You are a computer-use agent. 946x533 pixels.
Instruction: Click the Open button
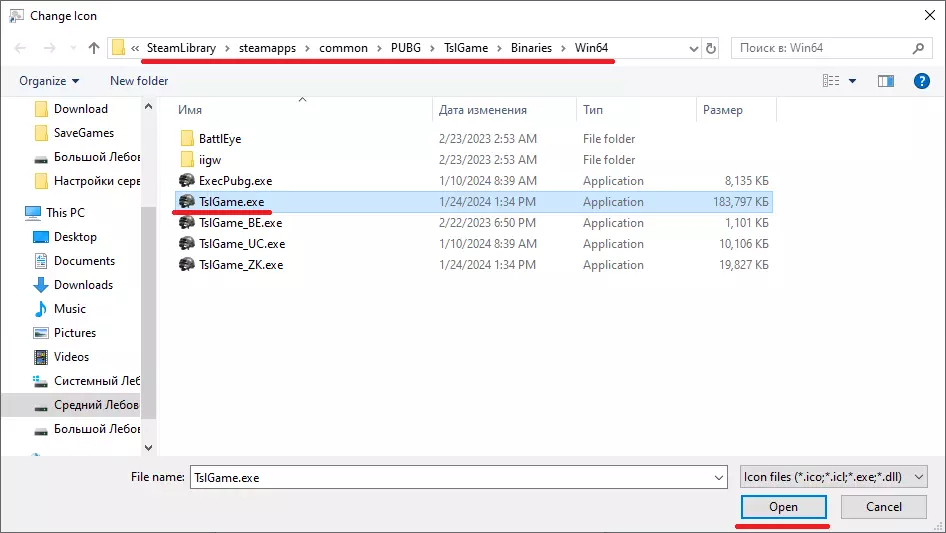point(783,507)
